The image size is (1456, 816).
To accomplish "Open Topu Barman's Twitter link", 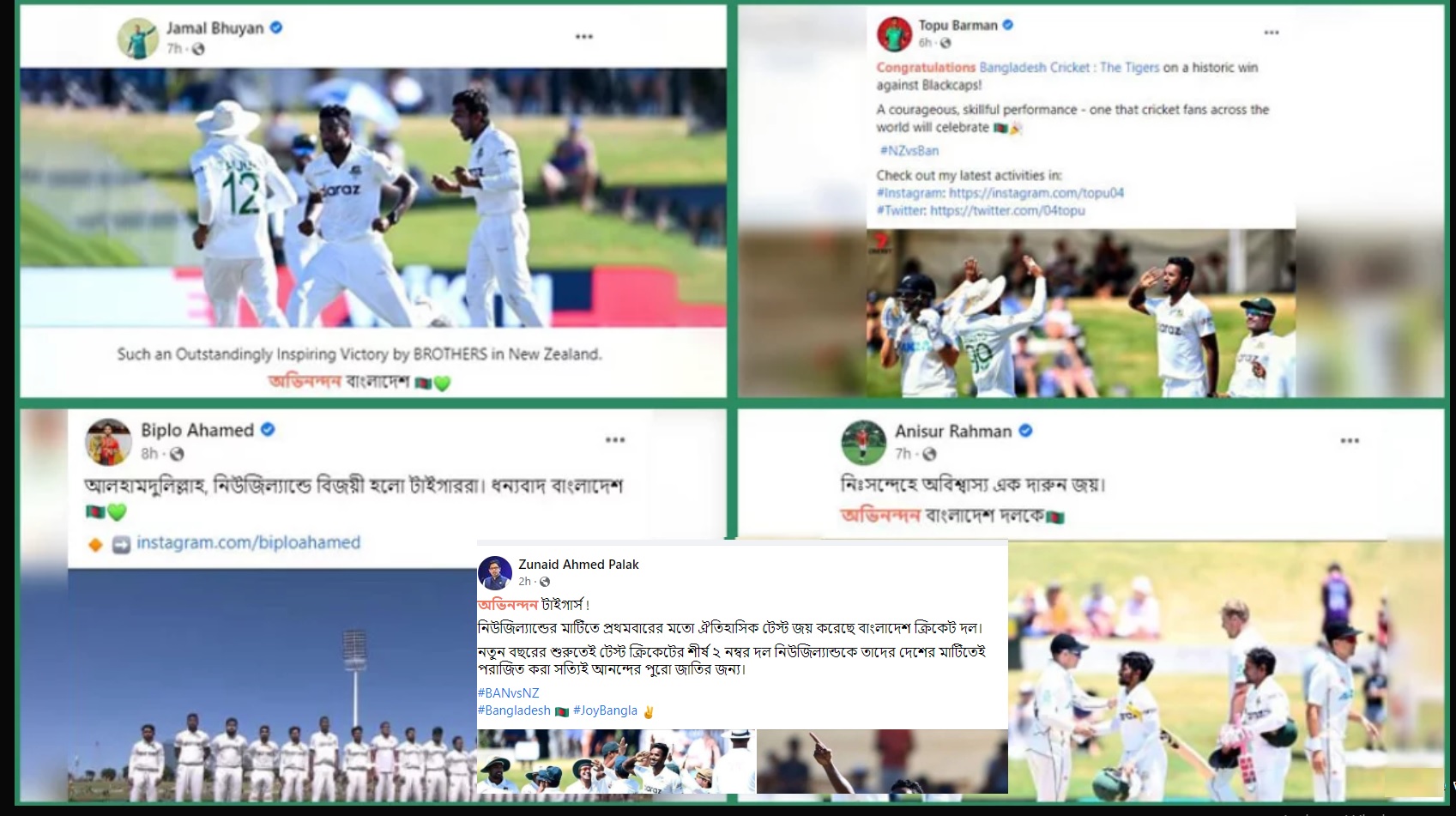I will (x=1007, y=210).
